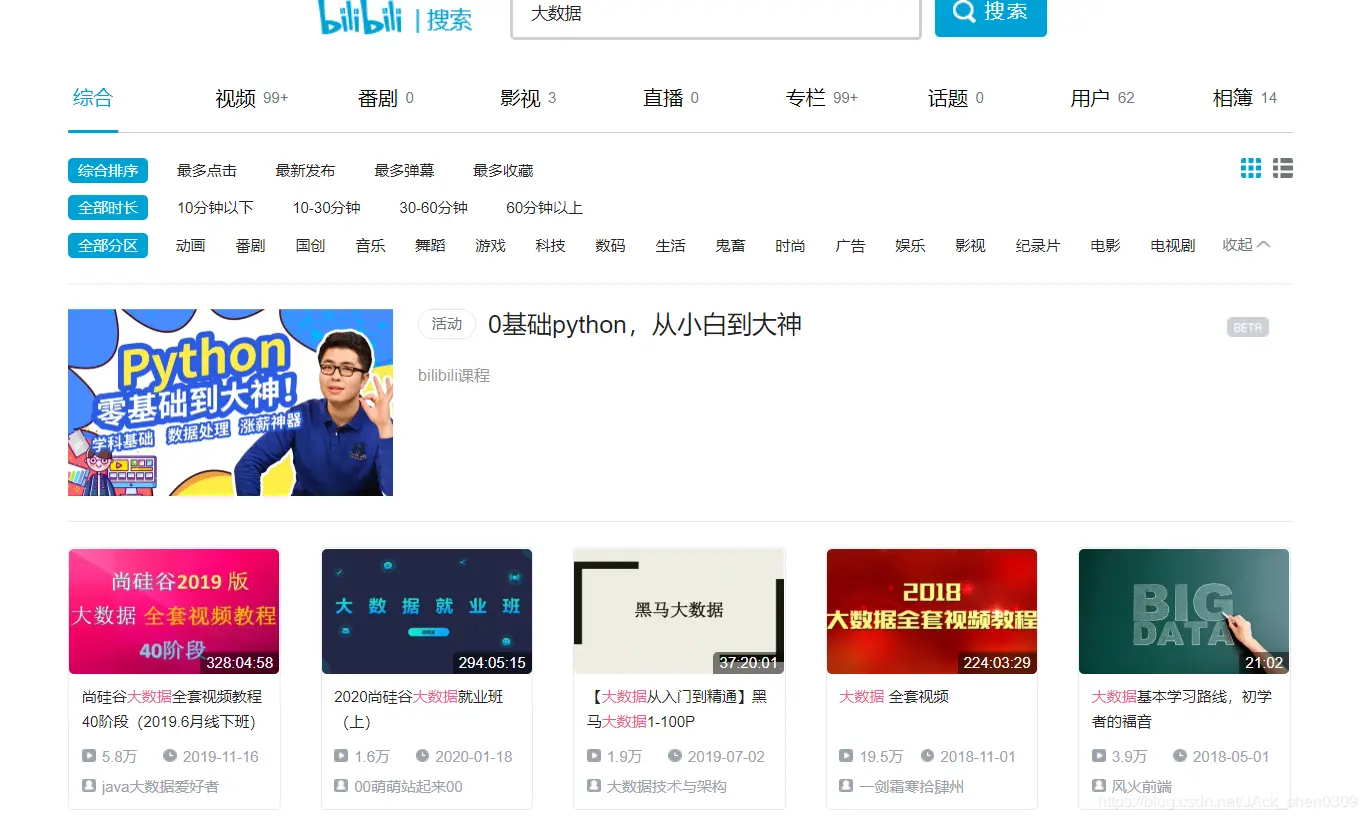Click the magnifier search icon
Viewport: 1367px width, 820px height.
(x=963, y=12)
